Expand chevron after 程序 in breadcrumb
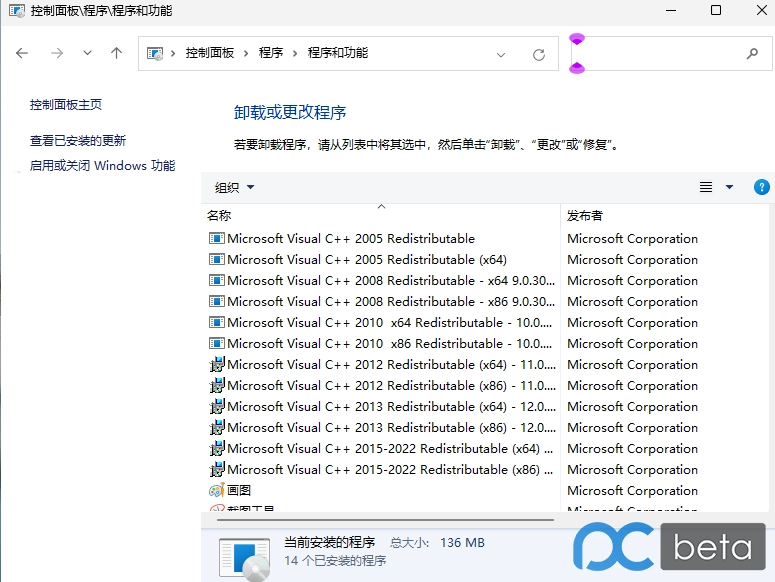The width and height of the screenshot is (775, 582). tap(295, 53)
